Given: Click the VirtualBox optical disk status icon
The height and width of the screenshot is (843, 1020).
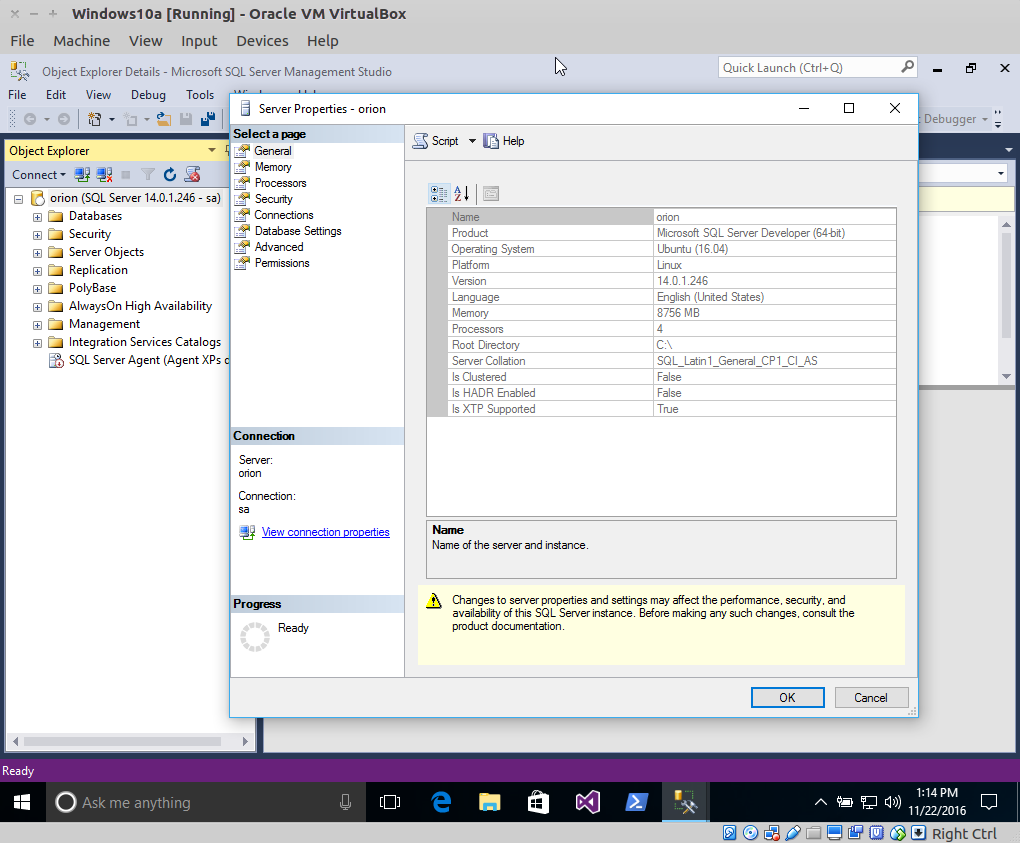Looking at the screenshot, I should point(751,833).
